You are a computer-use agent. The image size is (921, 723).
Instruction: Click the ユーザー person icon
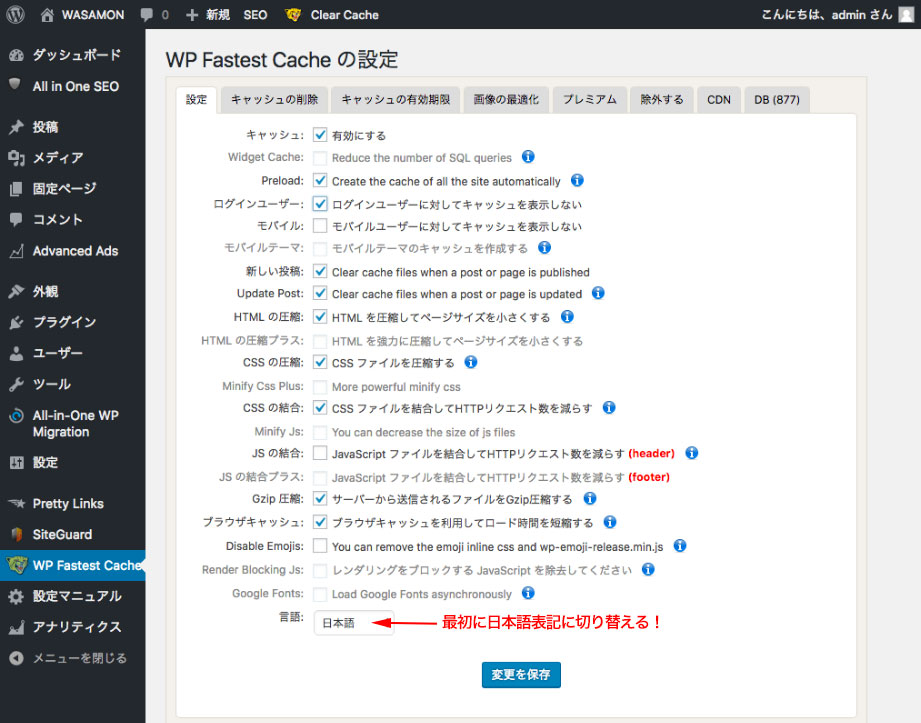click(x=16, y=353)
